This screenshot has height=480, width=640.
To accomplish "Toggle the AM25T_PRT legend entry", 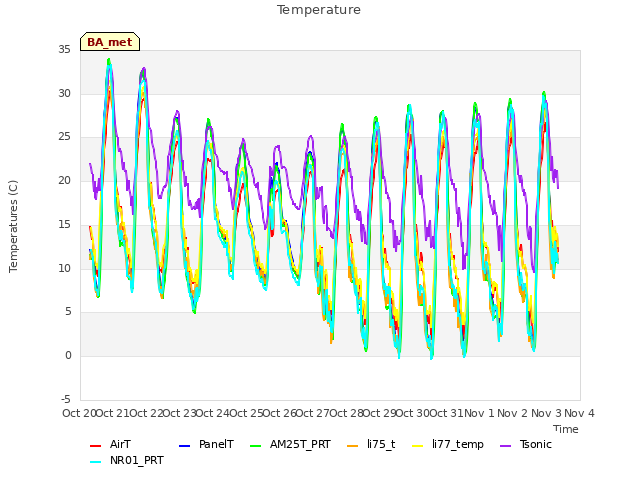I will [290, 444].
